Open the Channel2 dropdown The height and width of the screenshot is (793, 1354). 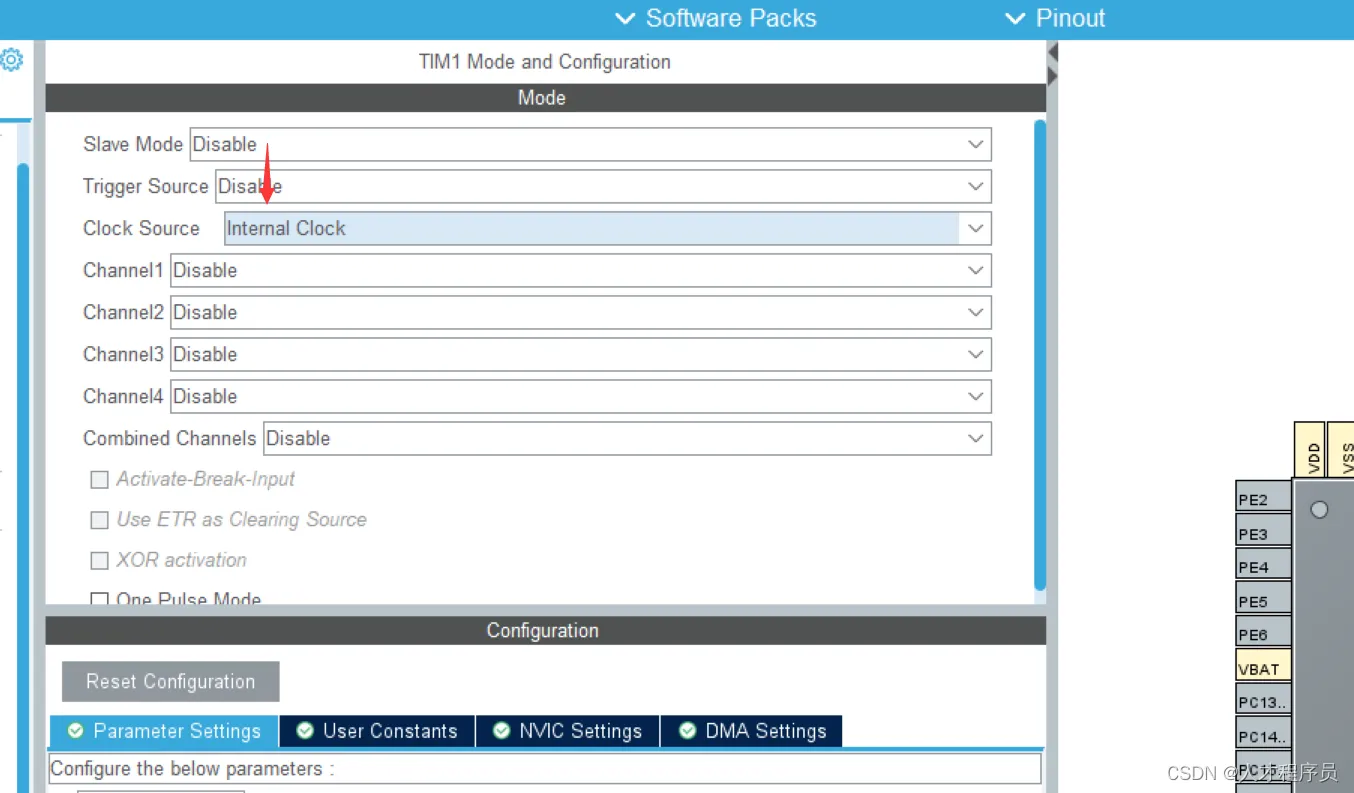[581, 312]
